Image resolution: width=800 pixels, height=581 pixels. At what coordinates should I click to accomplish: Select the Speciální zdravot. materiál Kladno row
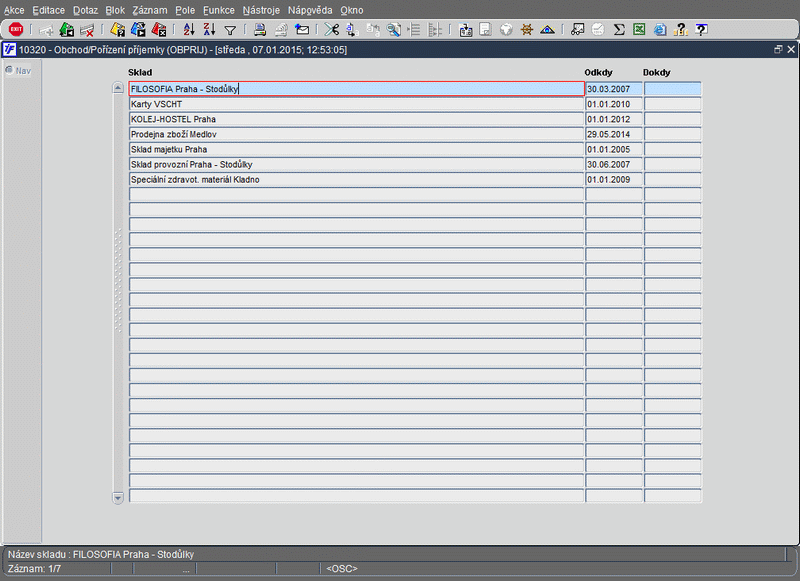(x=356, y=180)
